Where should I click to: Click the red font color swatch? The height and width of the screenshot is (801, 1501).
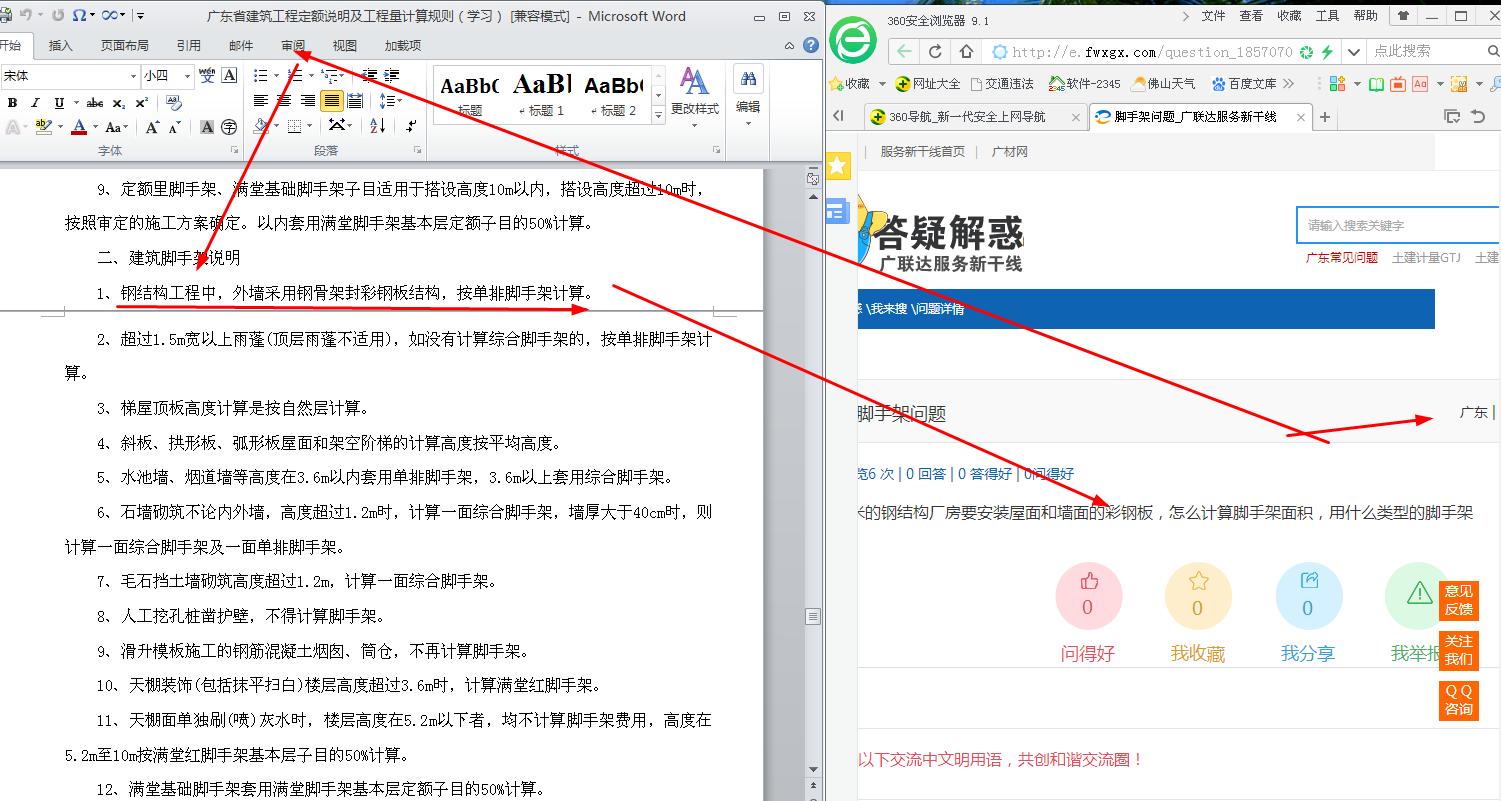79,127
